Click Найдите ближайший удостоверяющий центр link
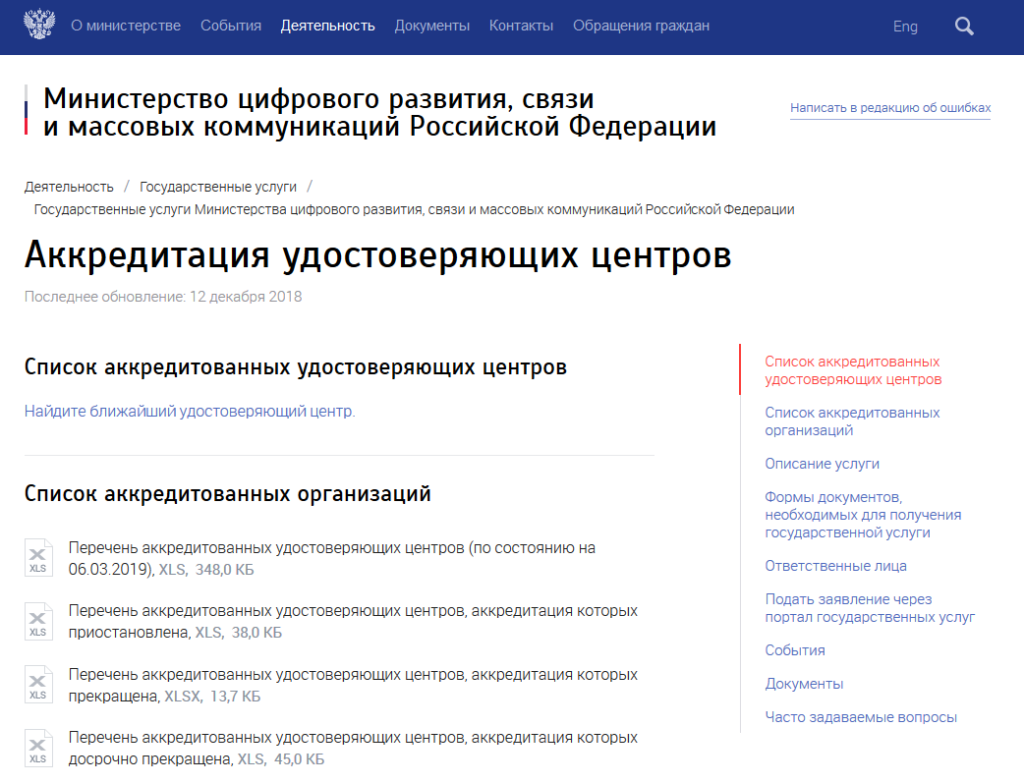This screenshot has height=783, width=1024. point(190,411)
